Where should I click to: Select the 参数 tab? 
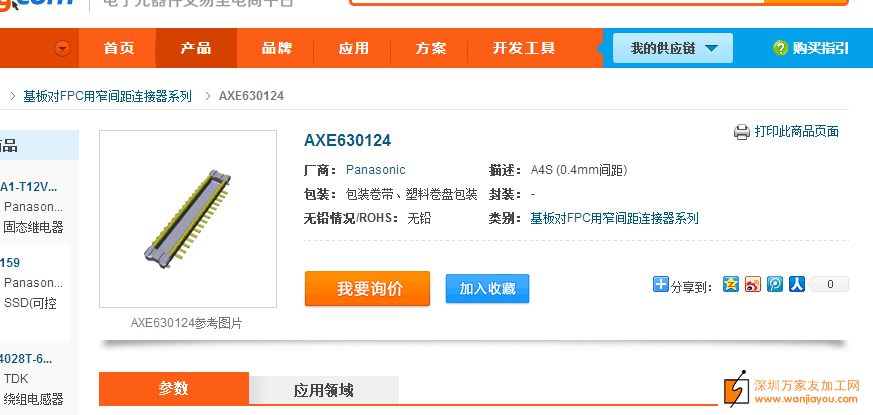[173, 389]
